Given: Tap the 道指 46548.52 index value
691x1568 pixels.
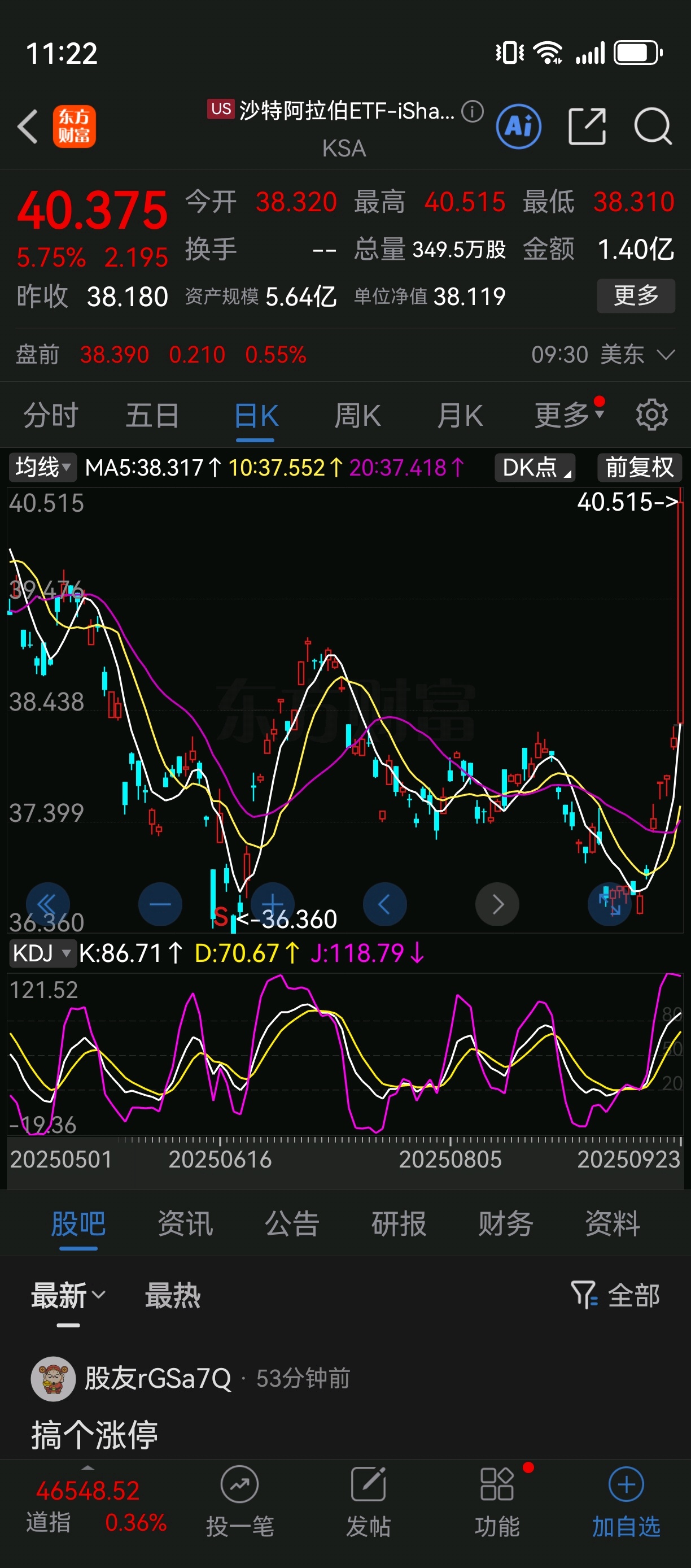Looking at the screenshot, I should tap(88, 1491).
